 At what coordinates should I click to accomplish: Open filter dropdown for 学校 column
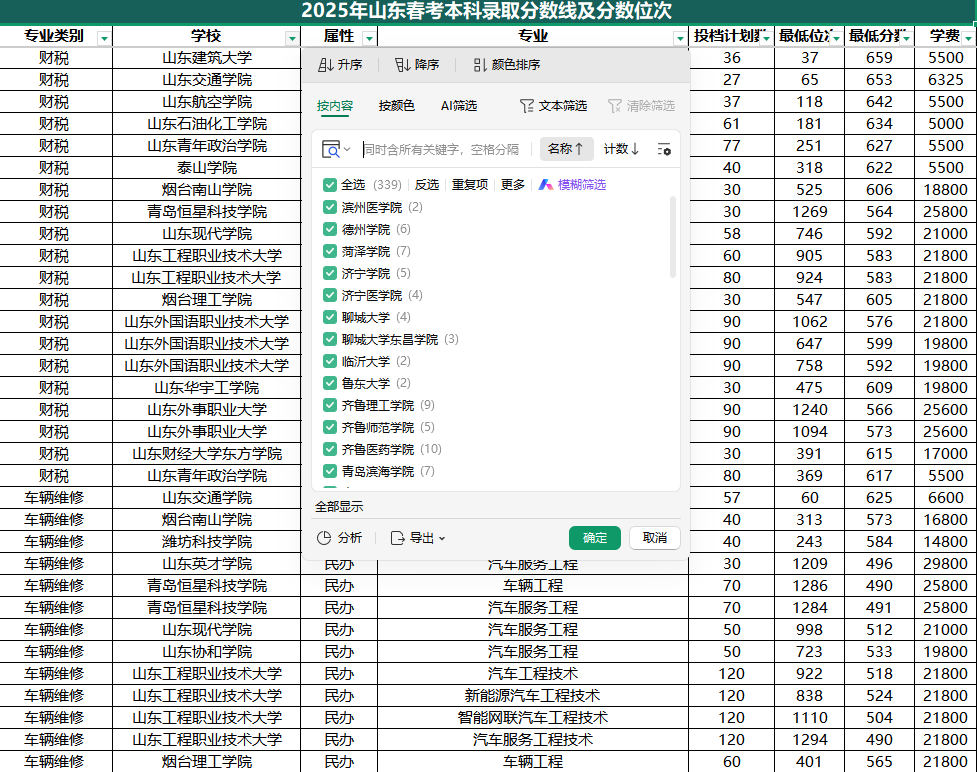(292, 38)
